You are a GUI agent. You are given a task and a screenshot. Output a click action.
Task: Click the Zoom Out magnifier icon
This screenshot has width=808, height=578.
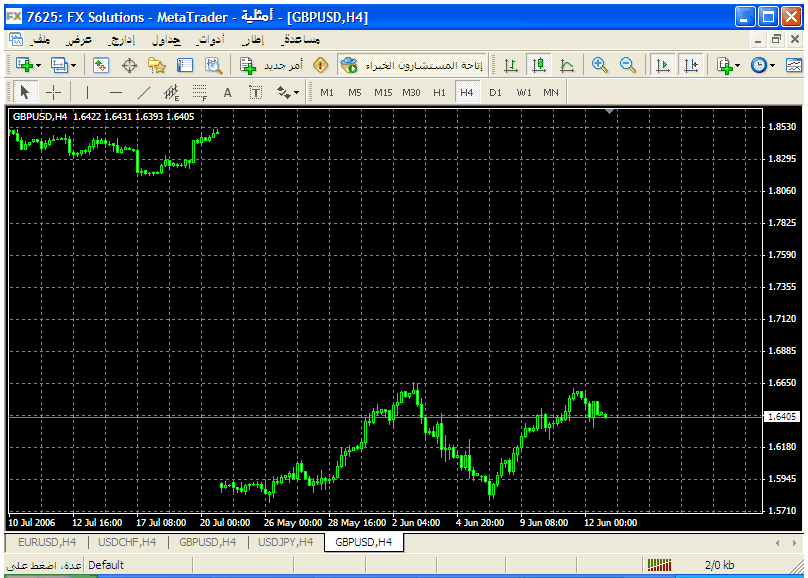point(628,65)
